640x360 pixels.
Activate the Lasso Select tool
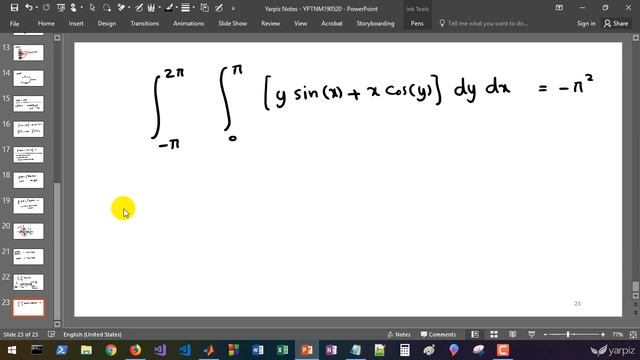point(107,8)
